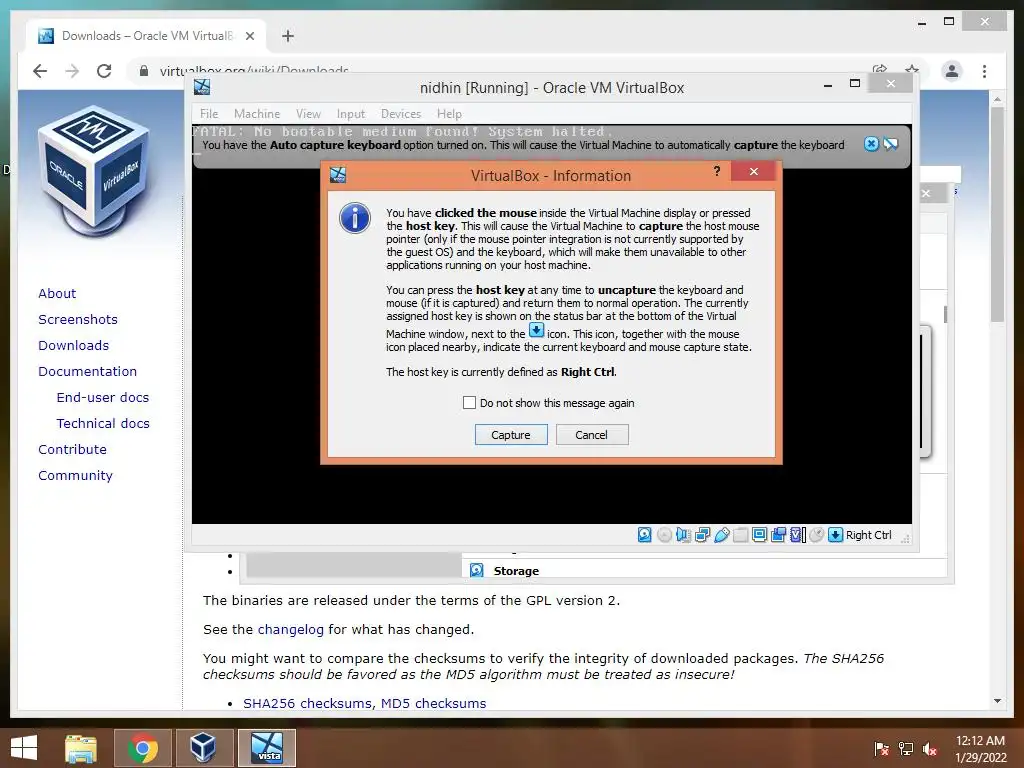Click the network icon in system tray

pyautogui.click(x=906, y=749)
